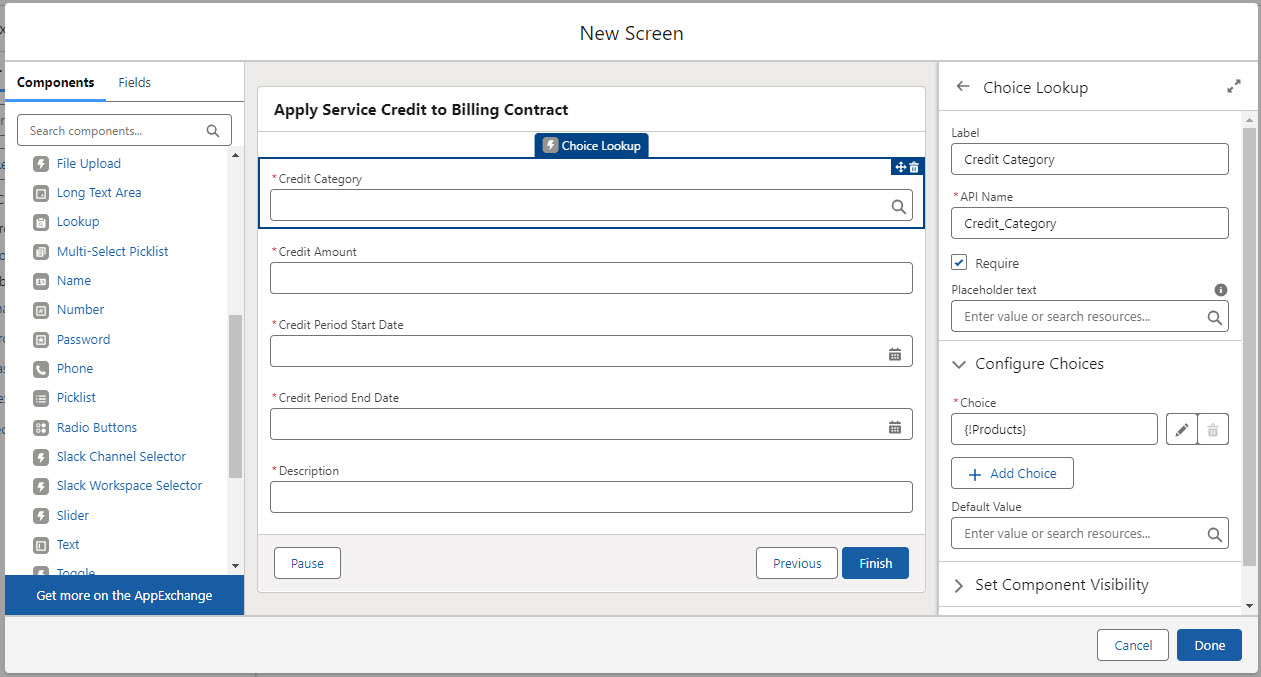Image resolution: width=1261 pixels, height=677 pixels.
Task: Click the Placeholder text info icon
Action: (1220, 290)
